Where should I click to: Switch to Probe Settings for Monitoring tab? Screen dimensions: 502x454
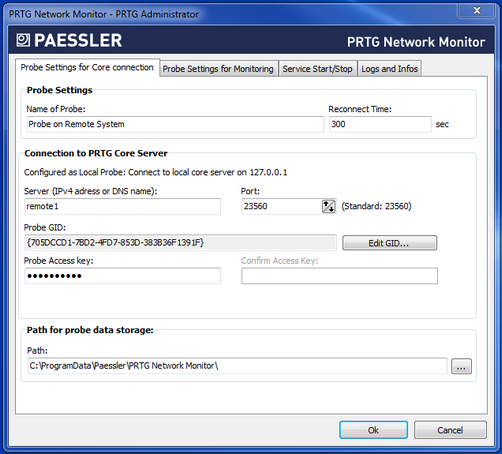pos(219,69)
